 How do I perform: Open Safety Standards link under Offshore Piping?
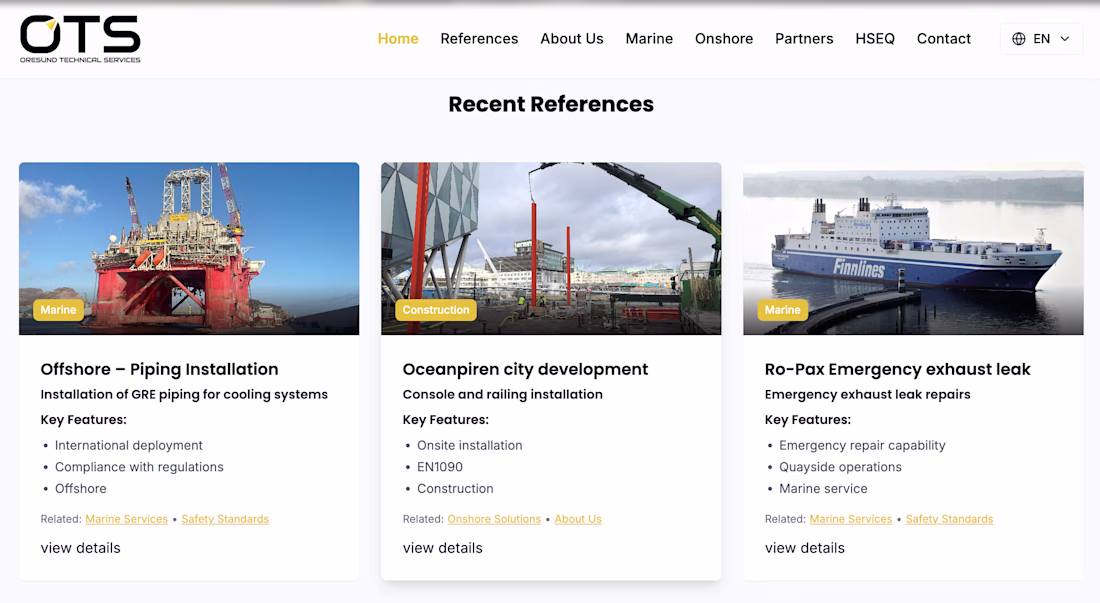(x=225, y=519)
